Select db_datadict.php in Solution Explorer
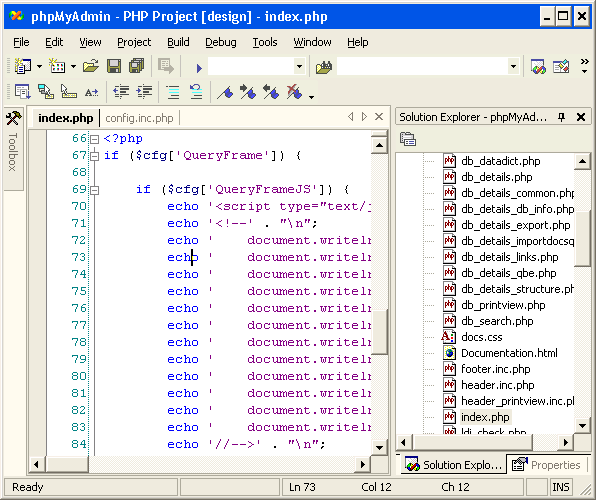Image resolution: width=596 pixels, height=500 pixels. 500,161
